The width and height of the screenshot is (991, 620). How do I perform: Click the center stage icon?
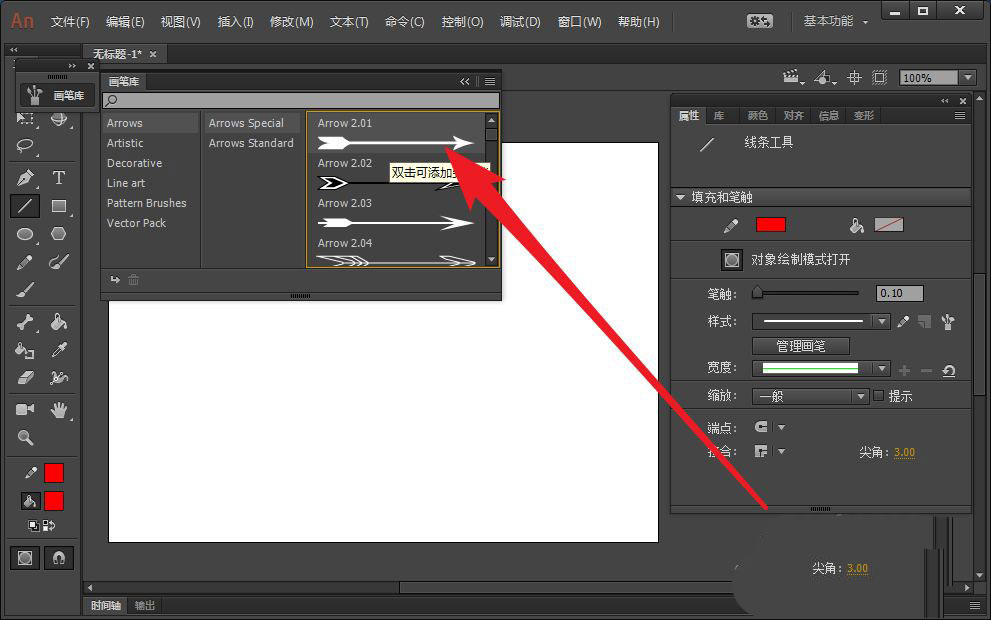coord(854,78)
